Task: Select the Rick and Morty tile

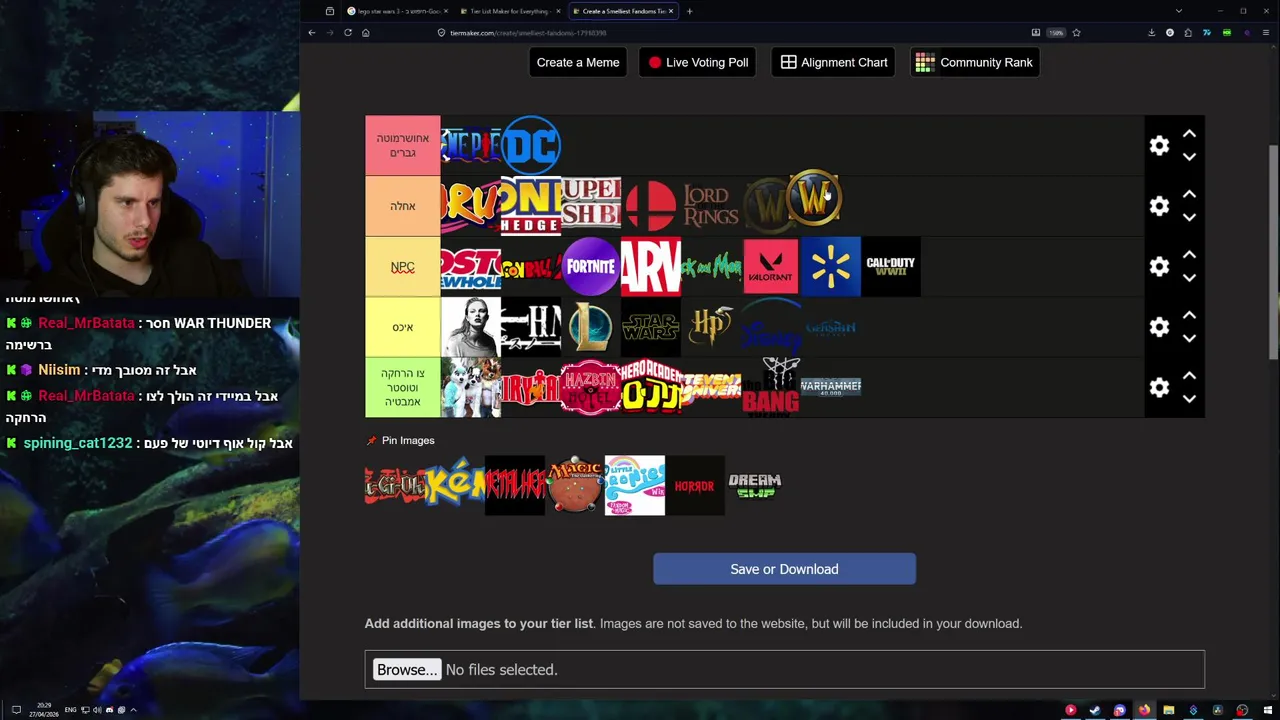Action: pos(711,267)
